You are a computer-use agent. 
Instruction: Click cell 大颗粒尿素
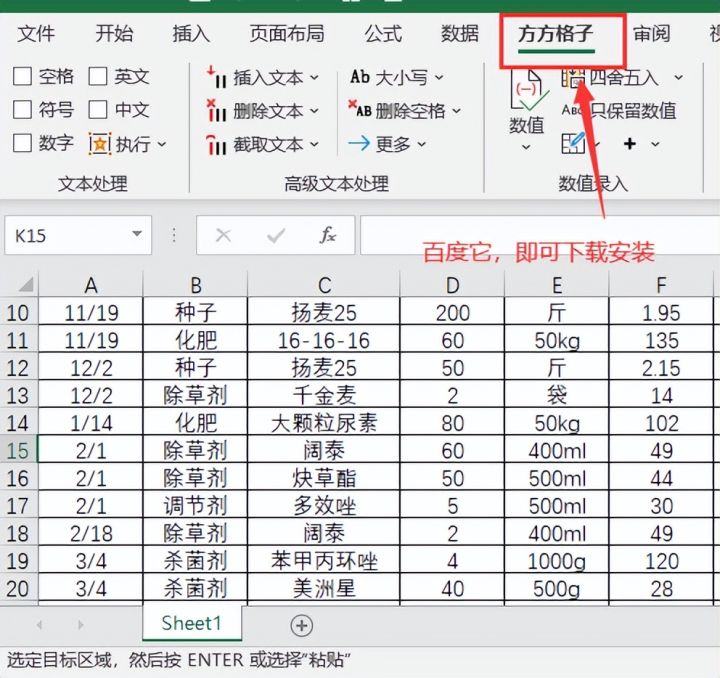[324, 423]
